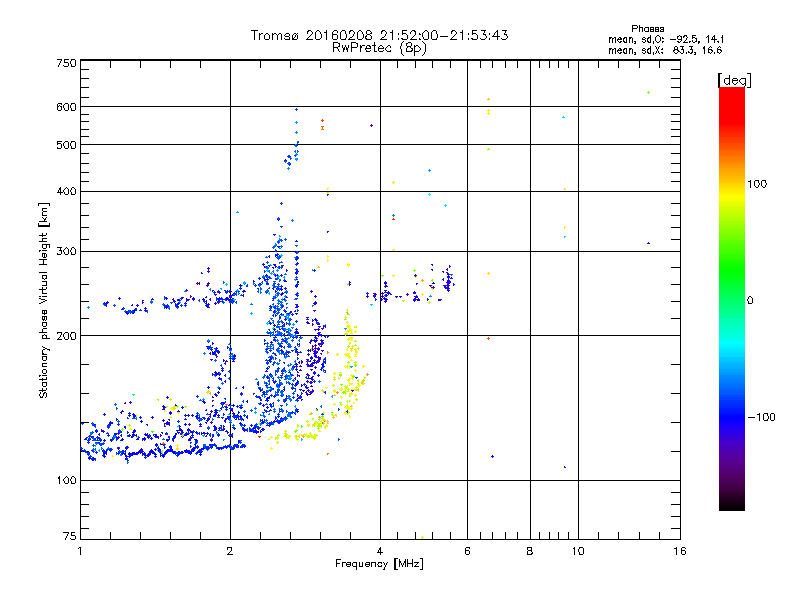This screenshot has height=600, width=800.
Task: Click the y-axis tick label '75'
Action: (x=70, y=536)
